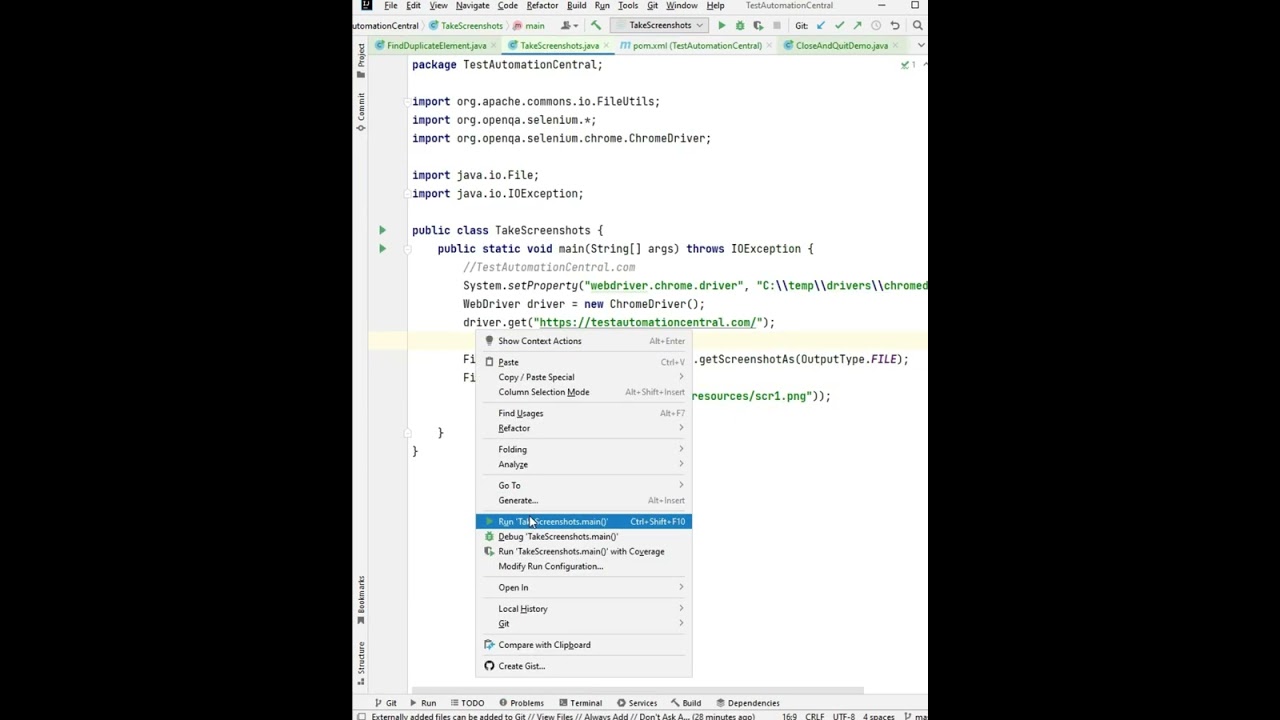Close the TakeScreenshots.java tab
Viewport: 1280px width, 720px height.
pyautogui.click(x=606, y=46)
